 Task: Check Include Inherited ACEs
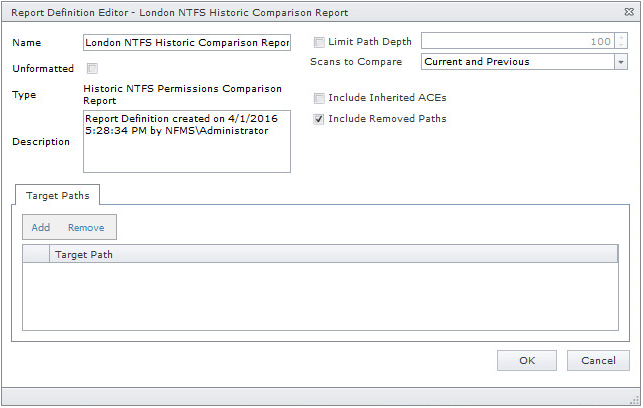[319, 98]
